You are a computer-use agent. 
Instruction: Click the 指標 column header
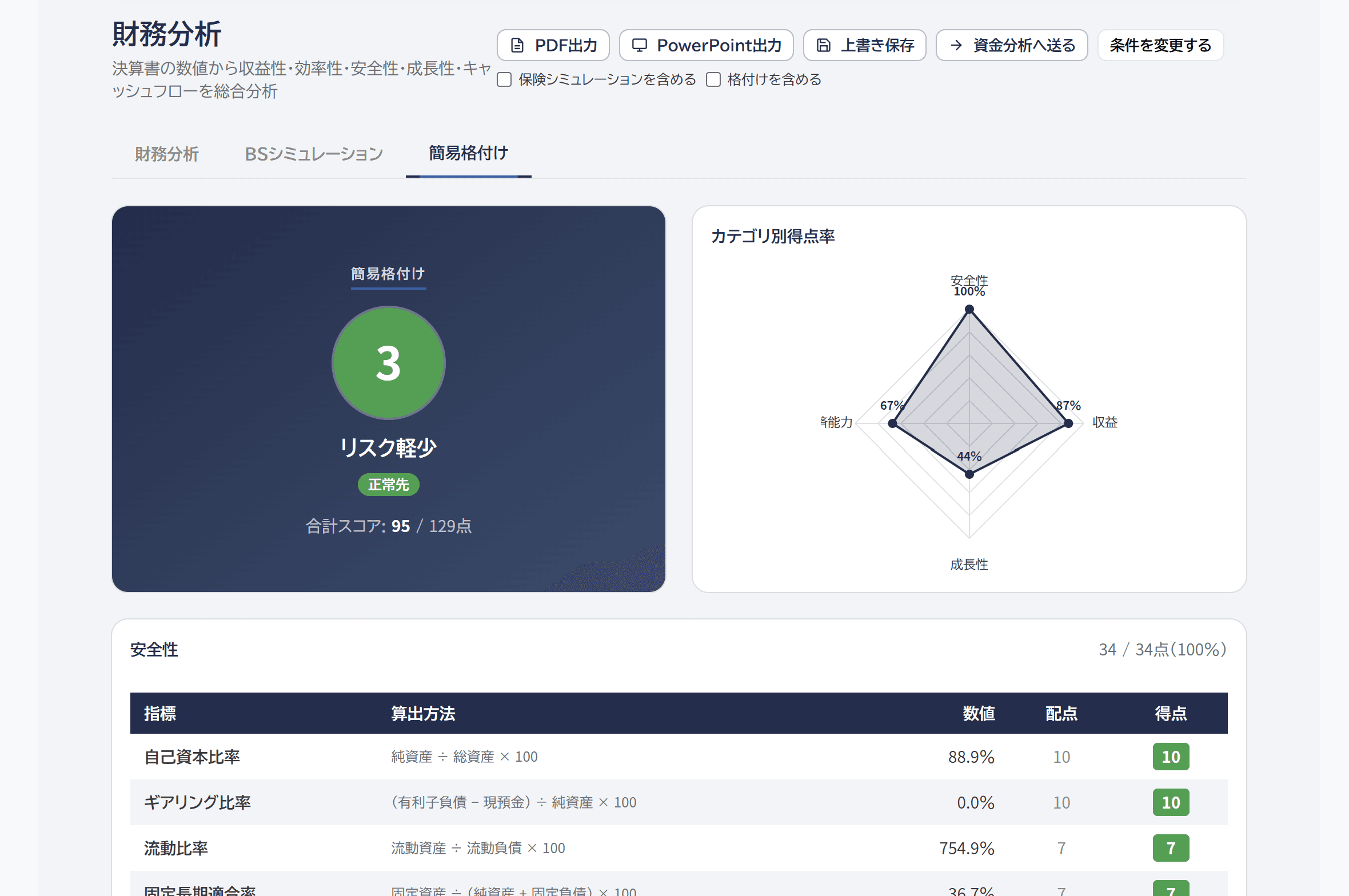pyautogui.click(x=160, y=713)
